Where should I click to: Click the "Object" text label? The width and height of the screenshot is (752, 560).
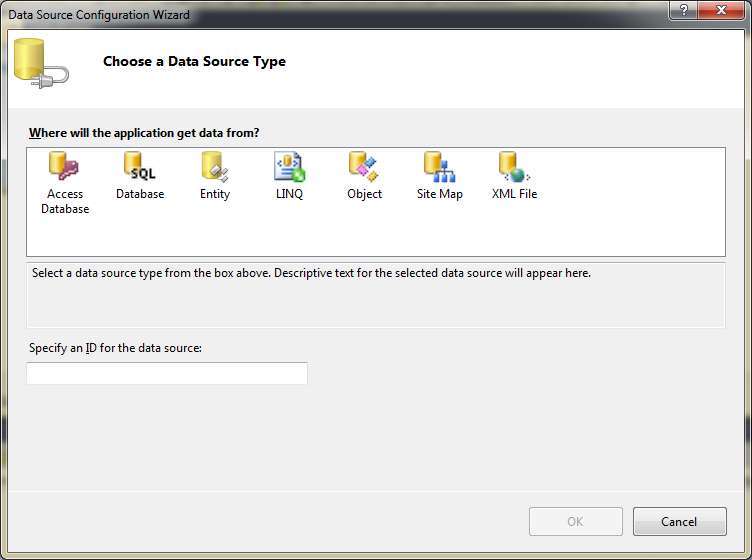pos(364,194)
